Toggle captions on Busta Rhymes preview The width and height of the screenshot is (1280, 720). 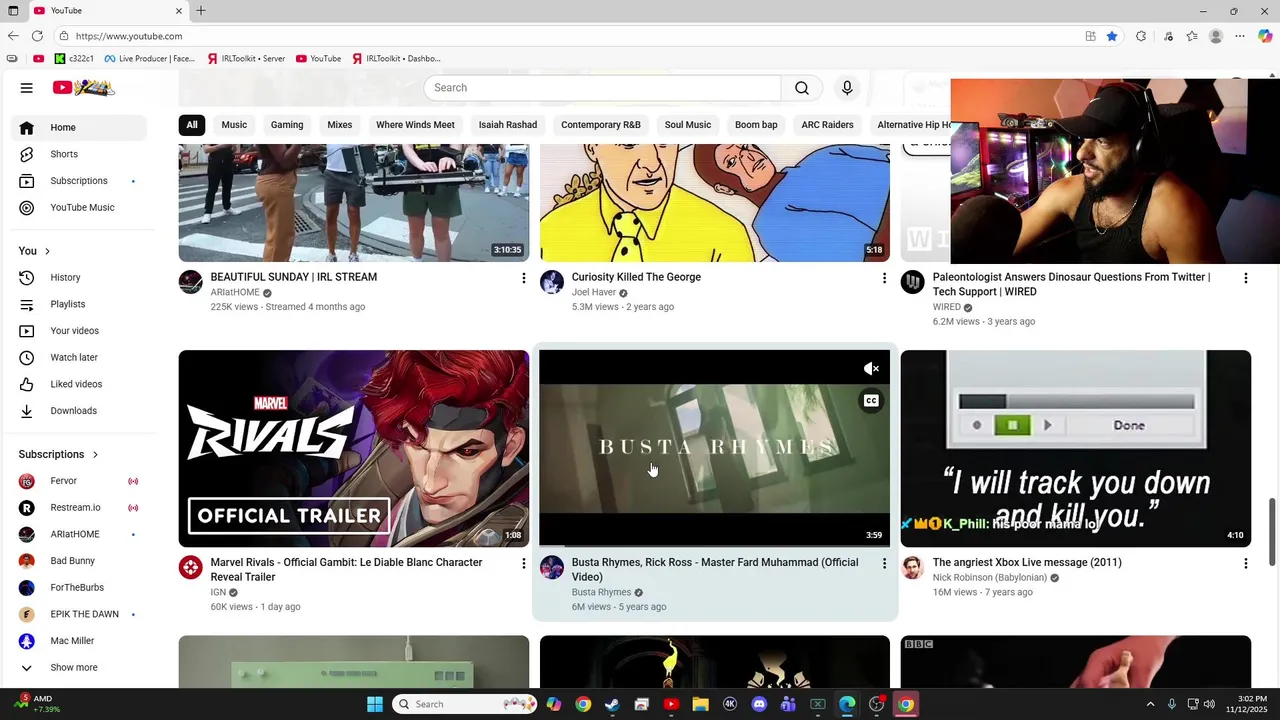[872, 401]
